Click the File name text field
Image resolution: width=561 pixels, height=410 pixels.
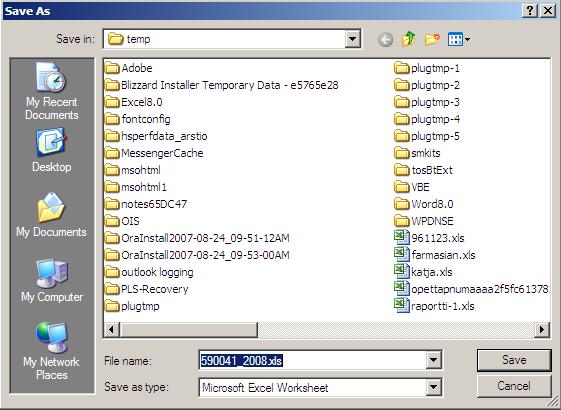pyautogui.click(x=313, y=360)
